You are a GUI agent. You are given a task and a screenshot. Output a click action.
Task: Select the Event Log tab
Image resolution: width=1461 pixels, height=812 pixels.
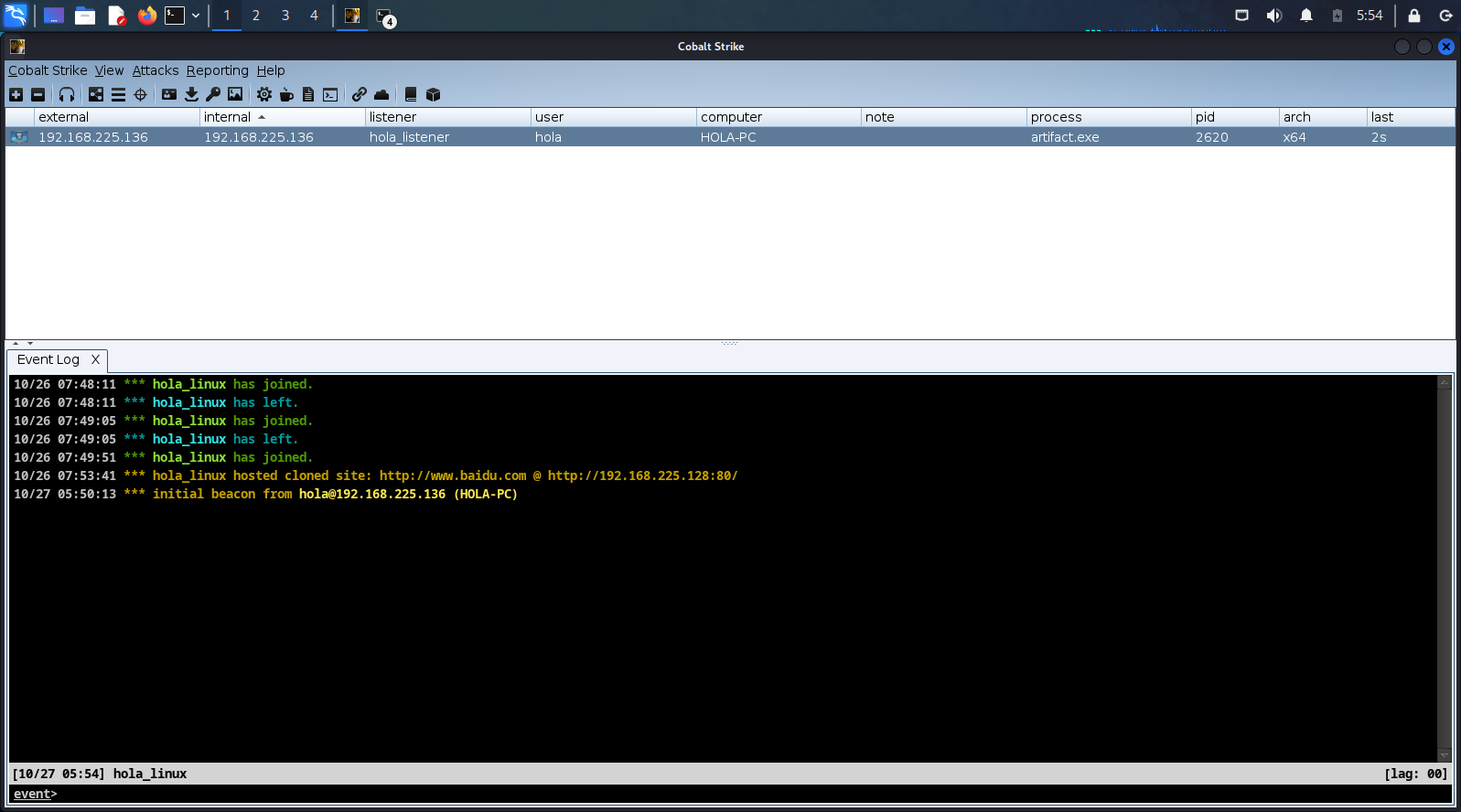coord(48,359)
